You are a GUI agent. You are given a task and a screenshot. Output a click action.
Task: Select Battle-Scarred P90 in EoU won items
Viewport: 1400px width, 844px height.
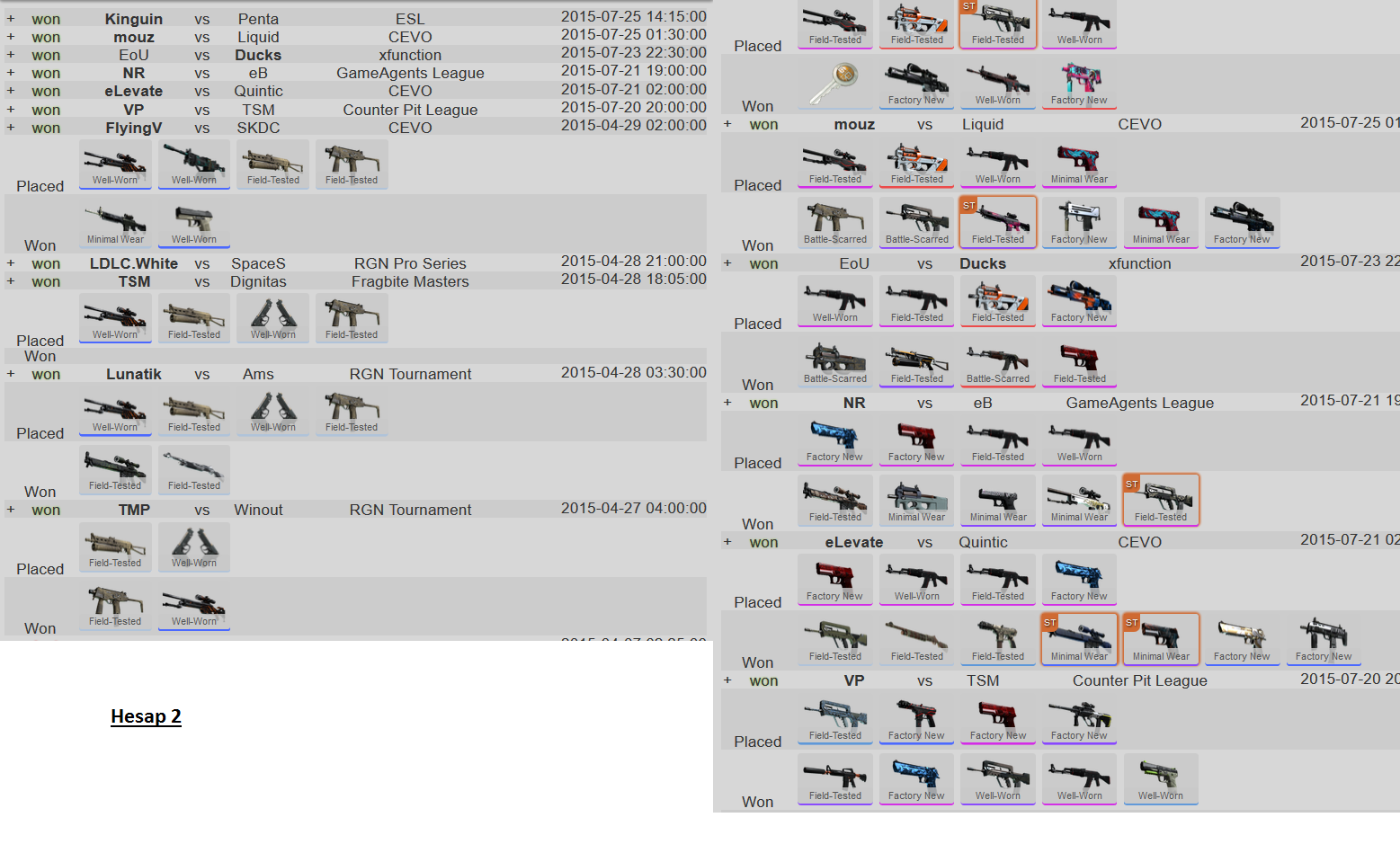pyautogui.click(x=835, y=362)
